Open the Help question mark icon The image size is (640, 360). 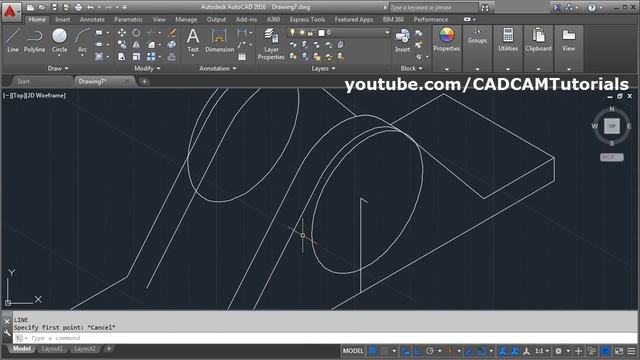(x=591, y=7)
